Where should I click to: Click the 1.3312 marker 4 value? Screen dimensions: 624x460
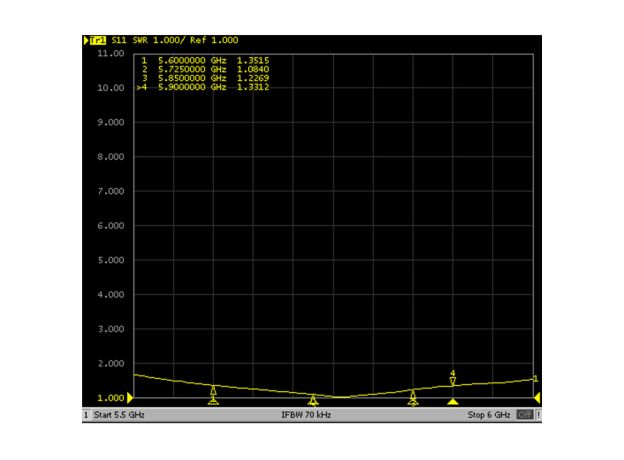click(253, 87)
